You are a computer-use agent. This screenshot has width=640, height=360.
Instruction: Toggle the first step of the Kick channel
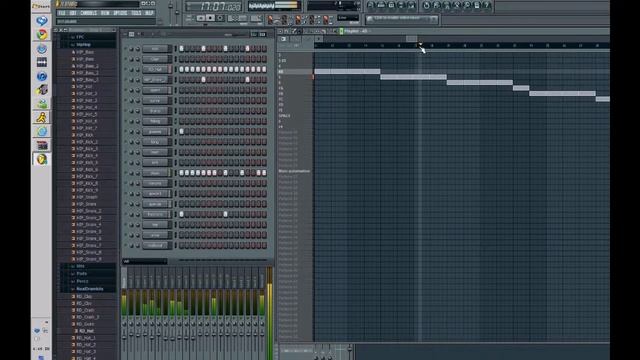pos(182,49)
